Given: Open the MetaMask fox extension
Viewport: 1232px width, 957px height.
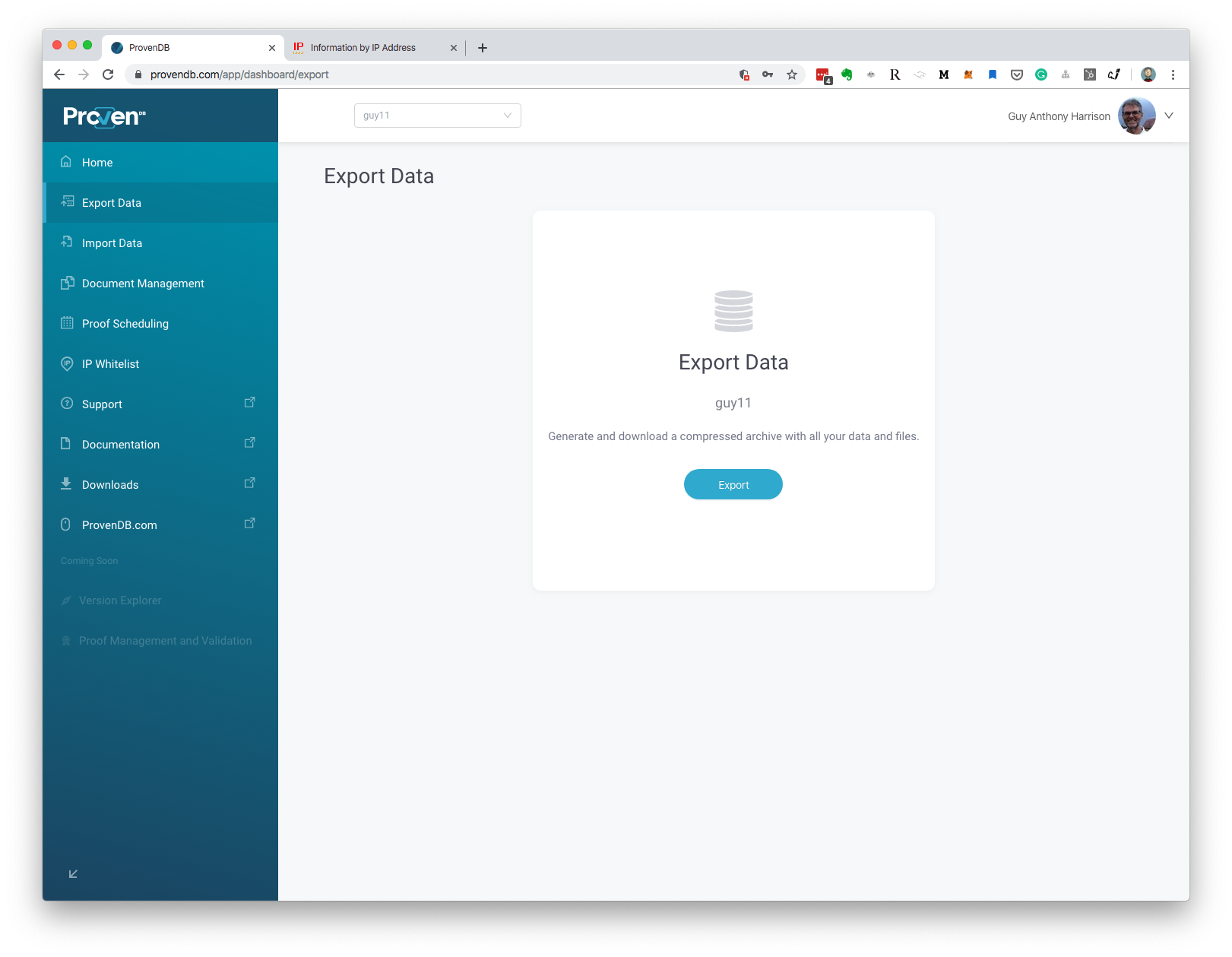Looking at the screenshot, I should coord(968,74).
